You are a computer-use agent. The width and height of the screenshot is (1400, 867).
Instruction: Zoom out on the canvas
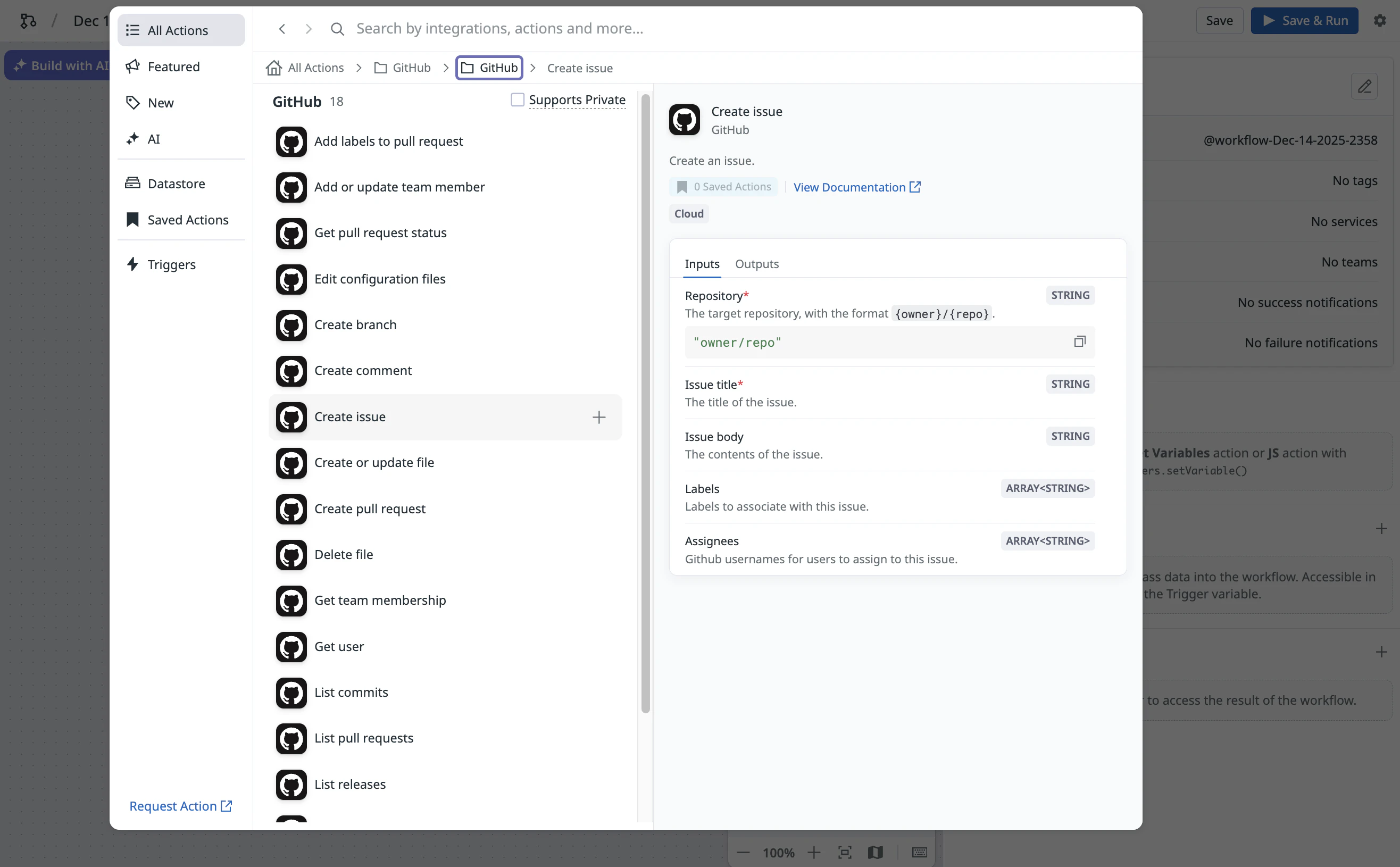point(743,852)
